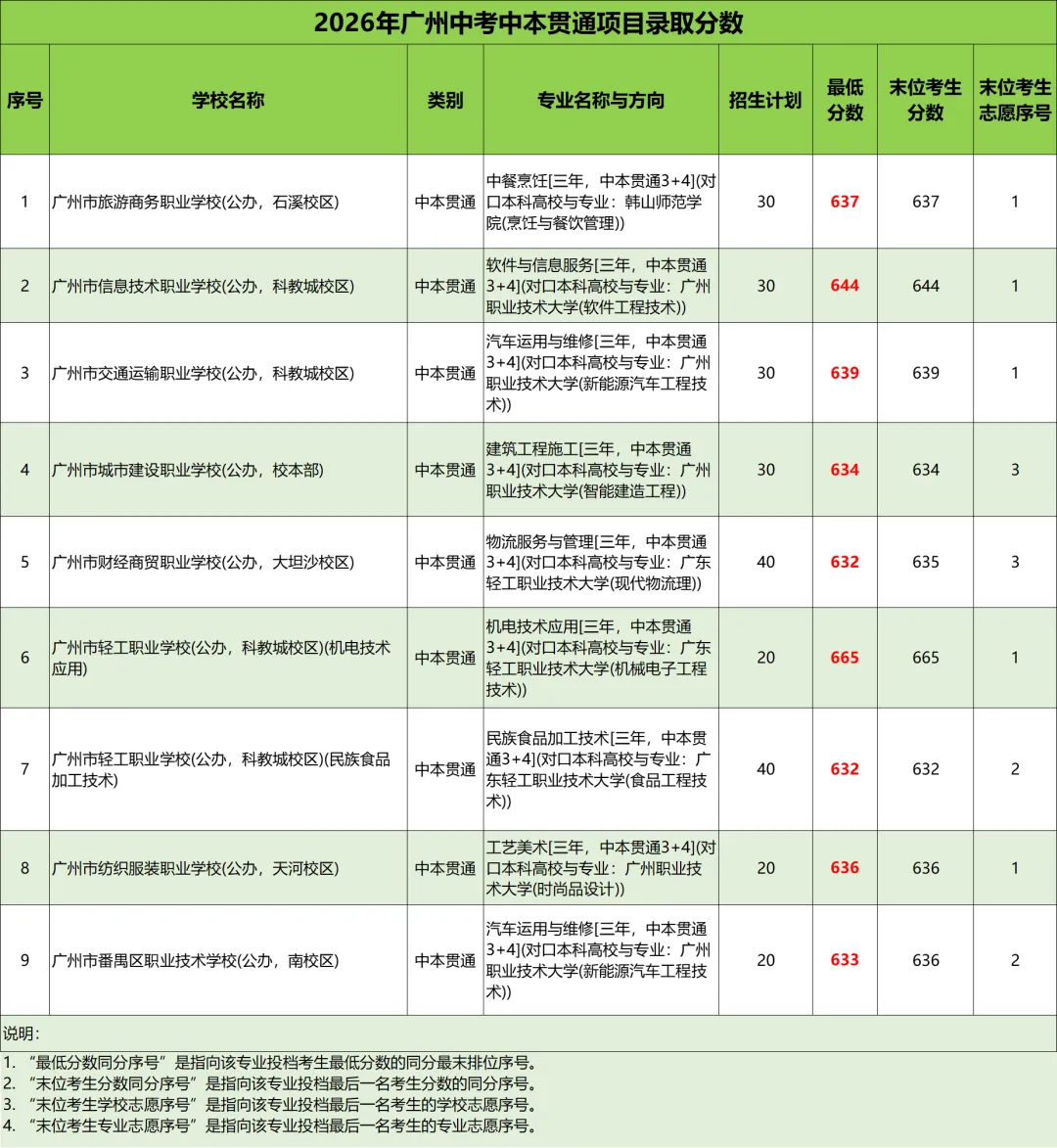Viewport: 1057px width, 1148px height.
Task: Click the 序号 column header
Action: point(24,100)
